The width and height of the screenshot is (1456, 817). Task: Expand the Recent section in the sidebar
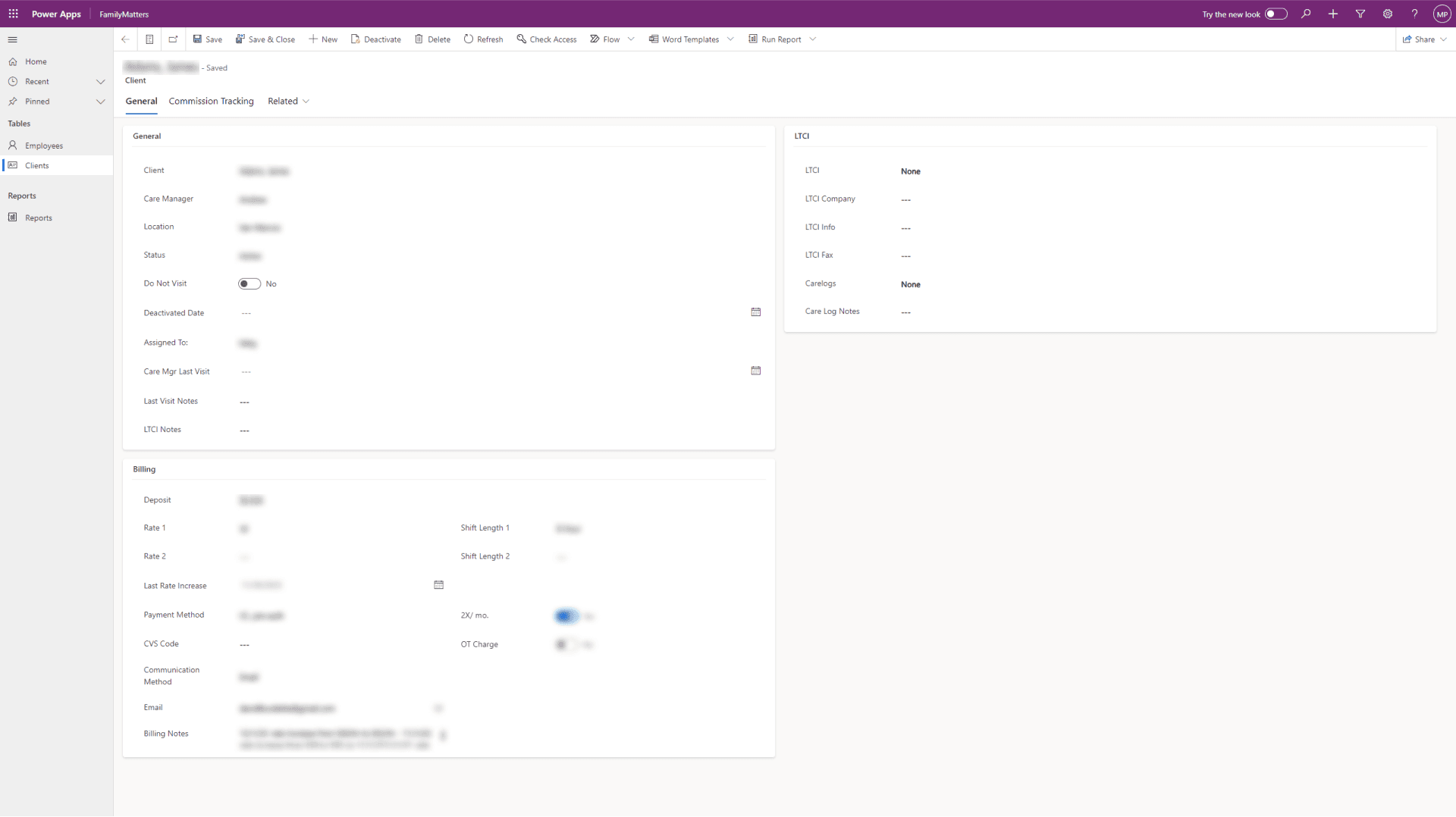tap(101, 81)
